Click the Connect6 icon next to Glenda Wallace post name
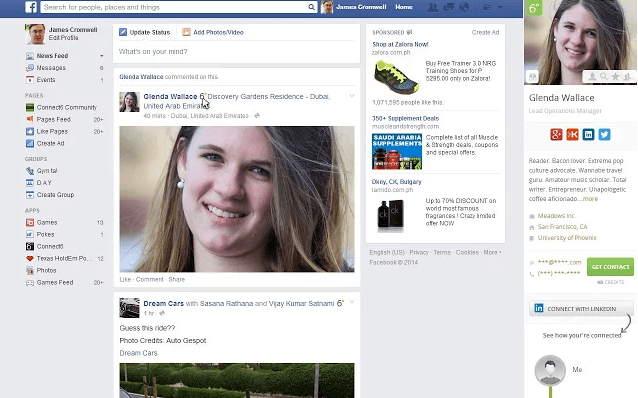 click(x=202, y=96)
